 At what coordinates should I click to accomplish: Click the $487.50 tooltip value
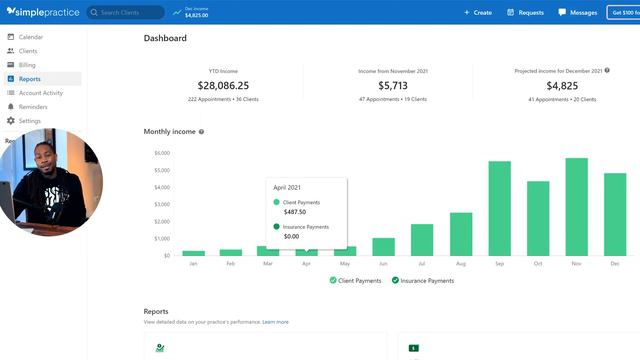tap(295, 212)
